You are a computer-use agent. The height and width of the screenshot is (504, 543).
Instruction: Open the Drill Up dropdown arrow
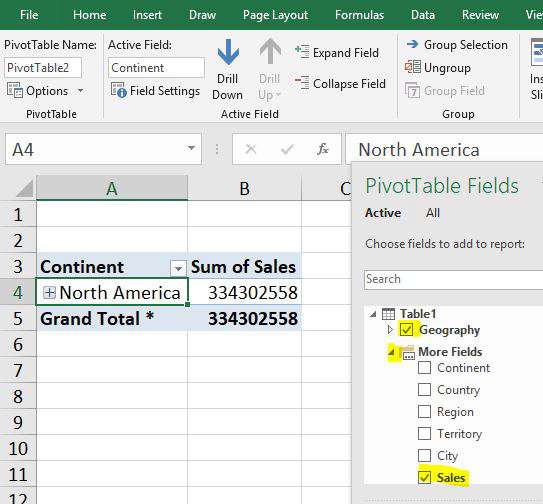pos(278,94)
